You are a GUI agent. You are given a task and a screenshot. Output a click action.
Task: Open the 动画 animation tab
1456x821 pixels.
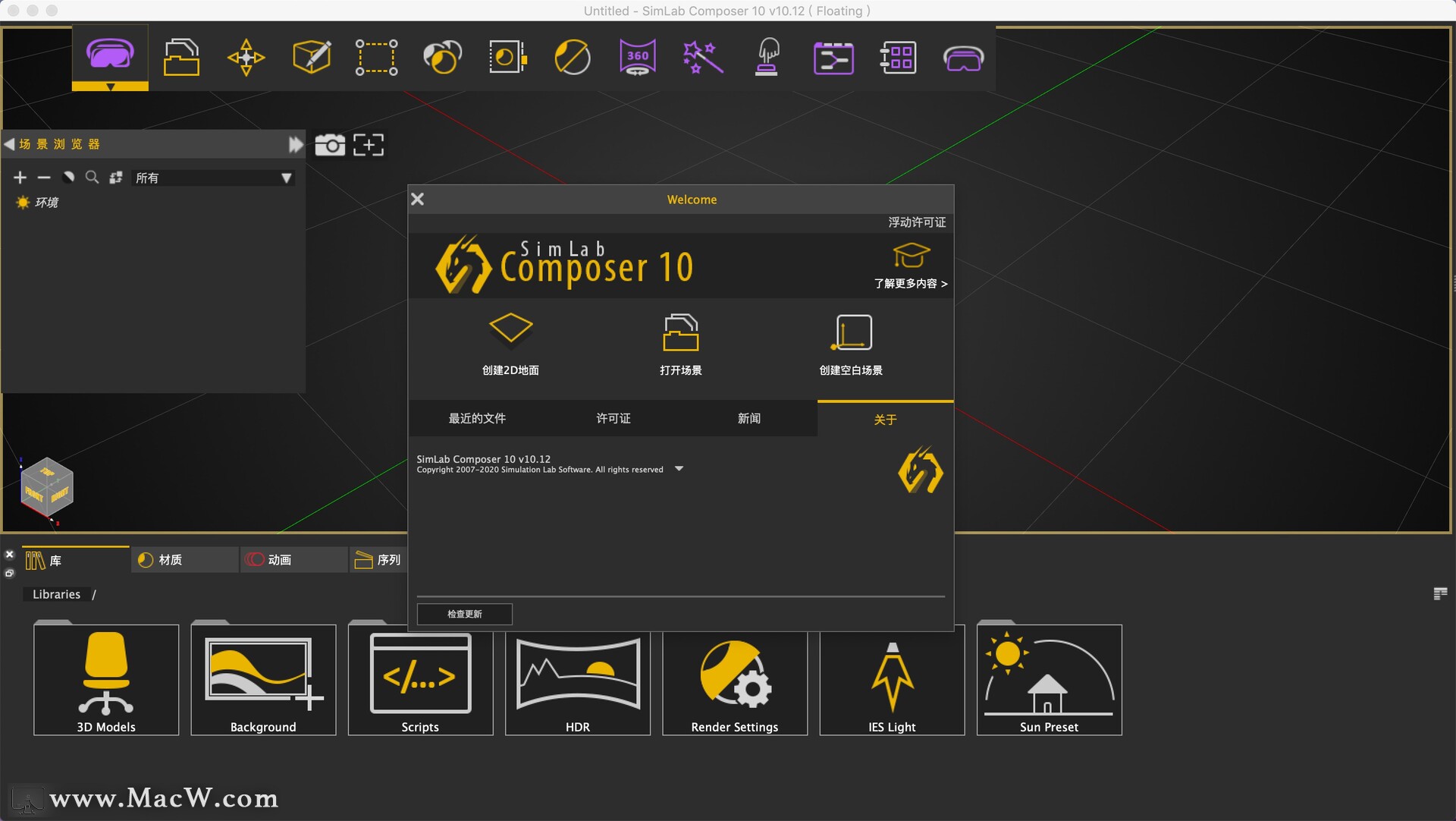pos(294,560)
